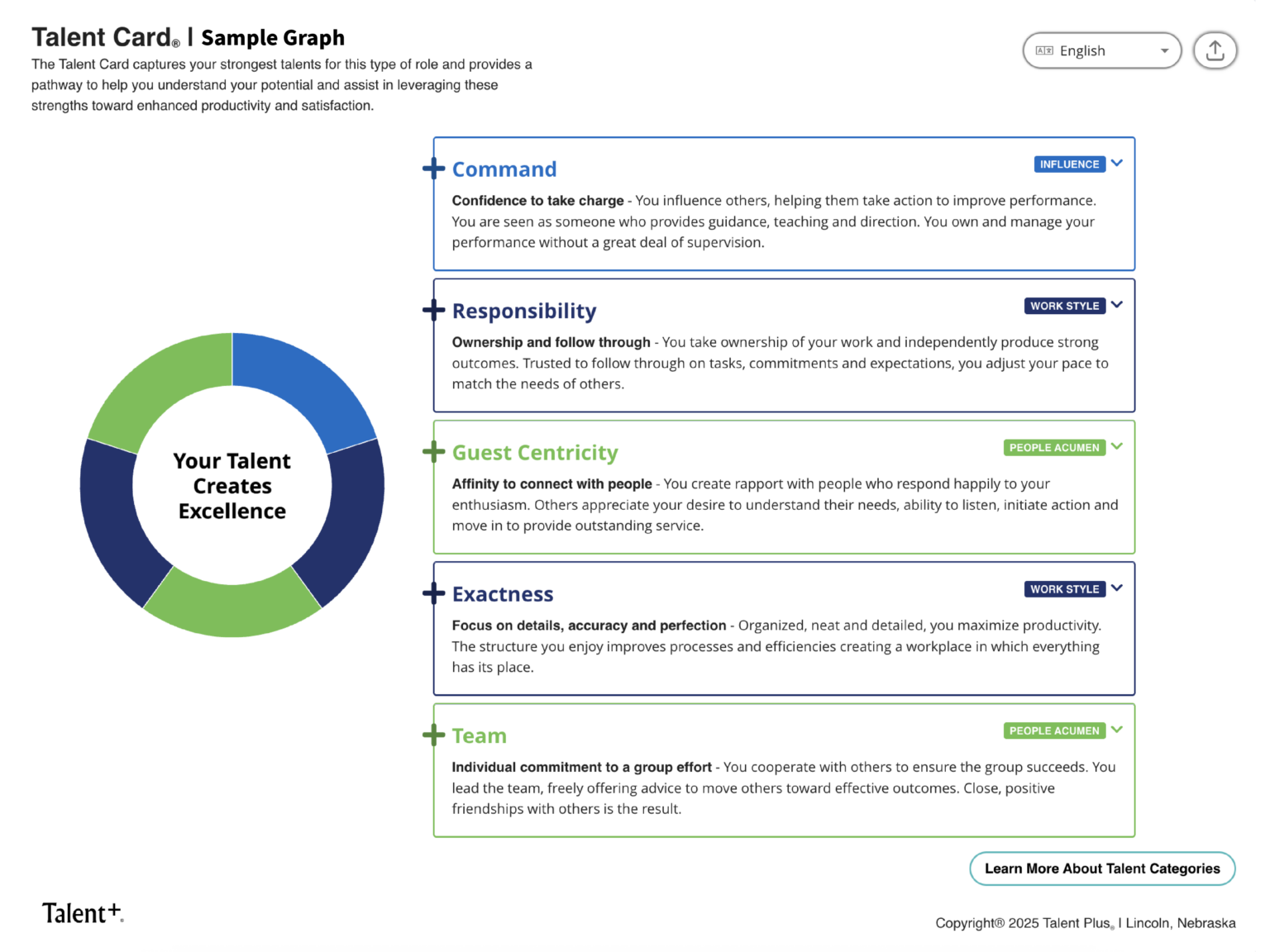Toggle the Exactness card chevron

click(x=1117, y=588)
